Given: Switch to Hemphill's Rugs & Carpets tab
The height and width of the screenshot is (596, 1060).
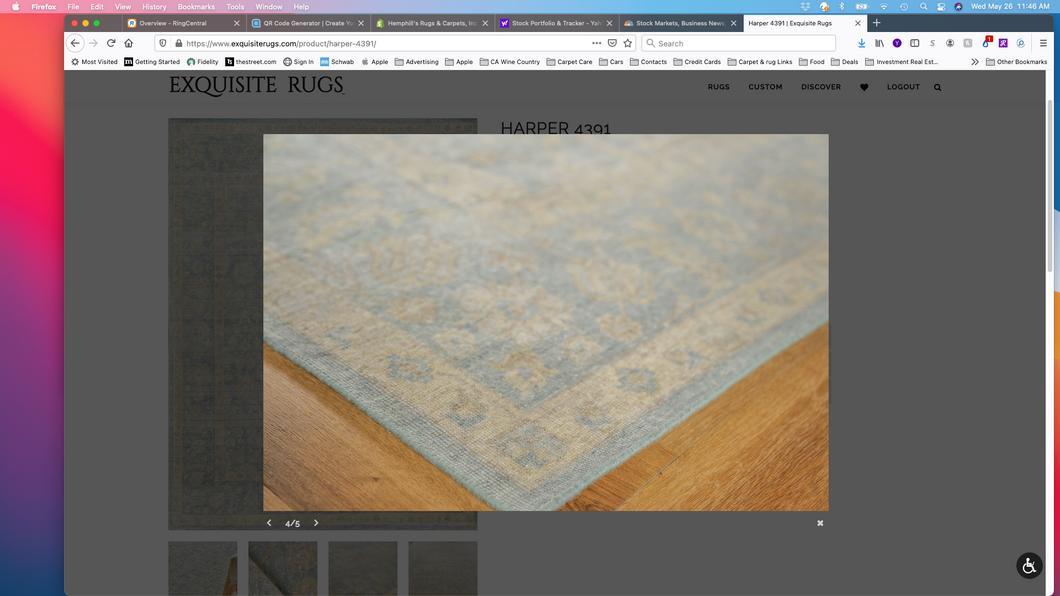Looking at the screenshot, I should point(431,23).
